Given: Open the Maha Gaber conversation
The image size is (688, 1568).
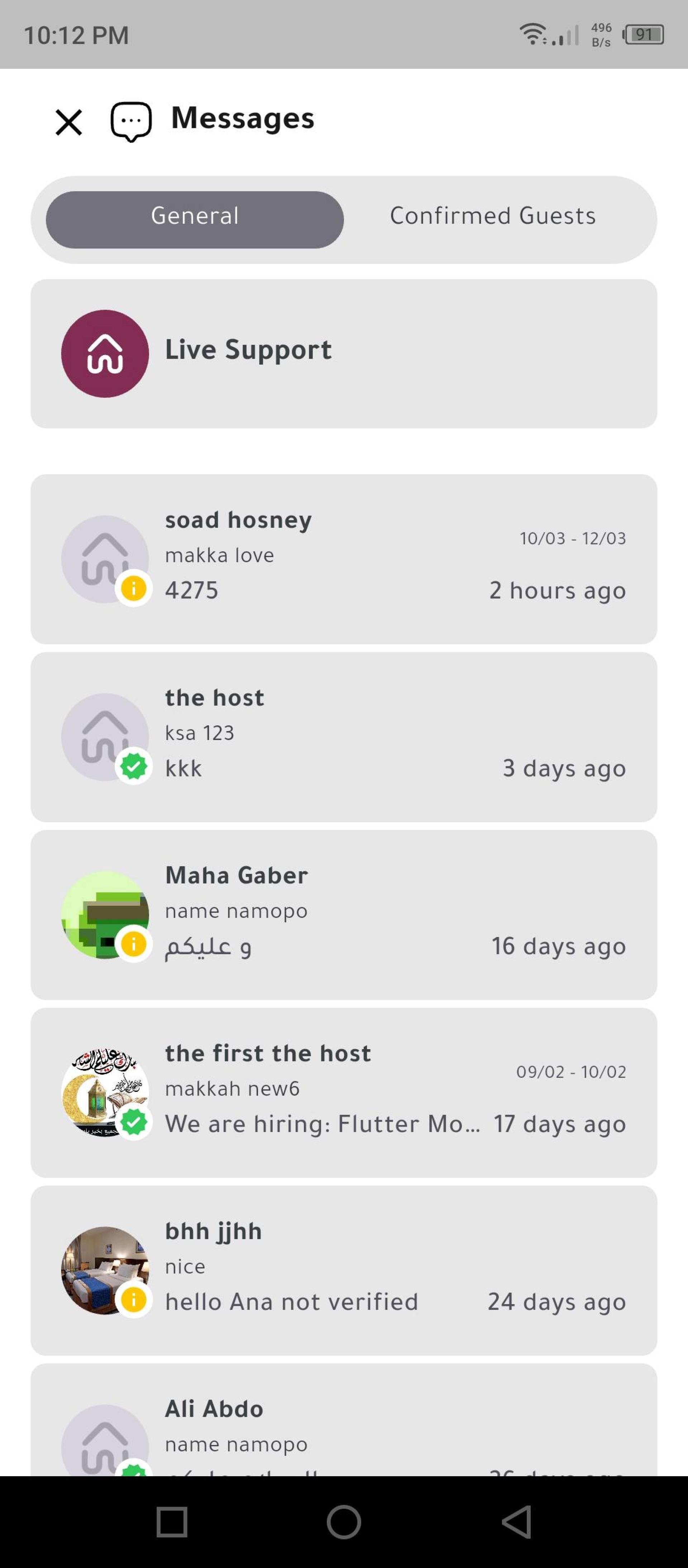Looking at the screenshot, I should click(344, 914).
